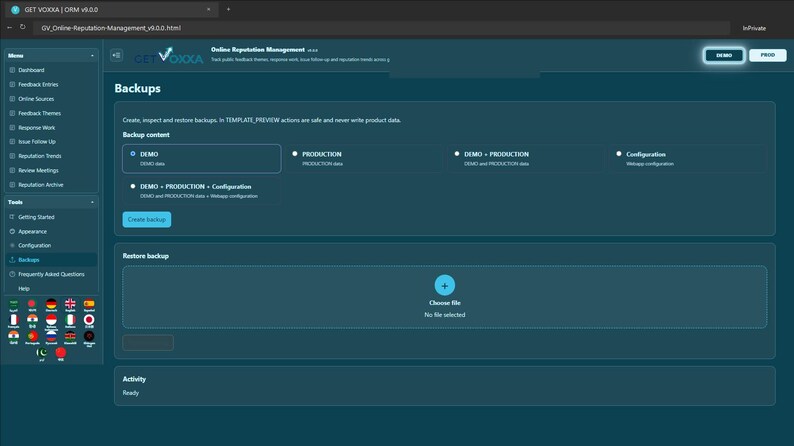Open Review Meetings page
The image size is (794, 446).
(x=51, y=171)
